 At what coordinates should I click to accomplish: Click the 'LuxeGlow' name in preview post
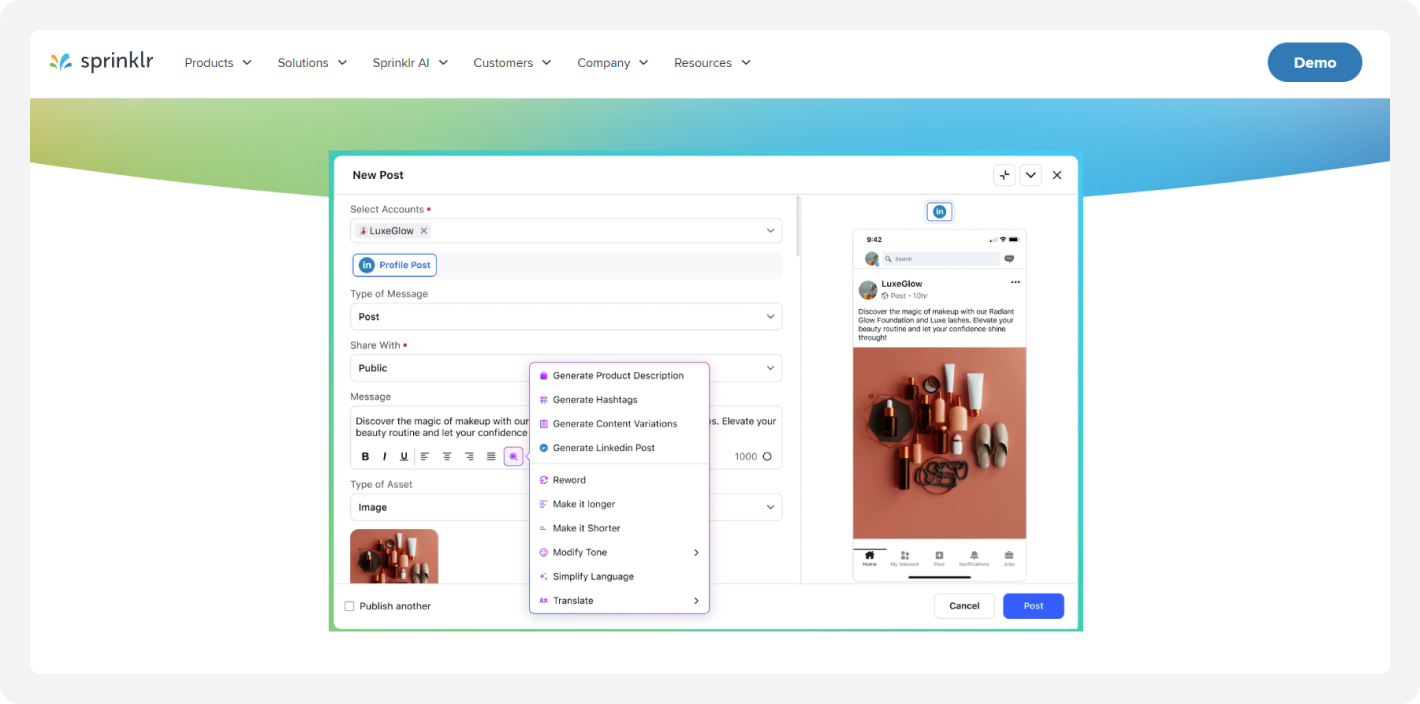[x=901, y=284]
